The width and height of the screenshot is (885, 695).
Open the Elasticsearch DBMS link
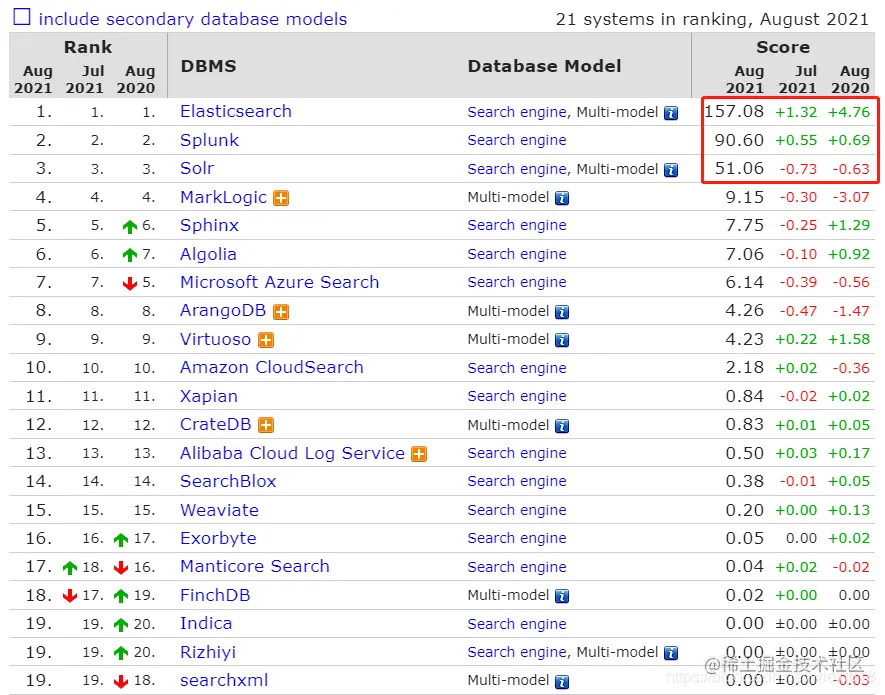pyautogui.click(x=236, y=111)
